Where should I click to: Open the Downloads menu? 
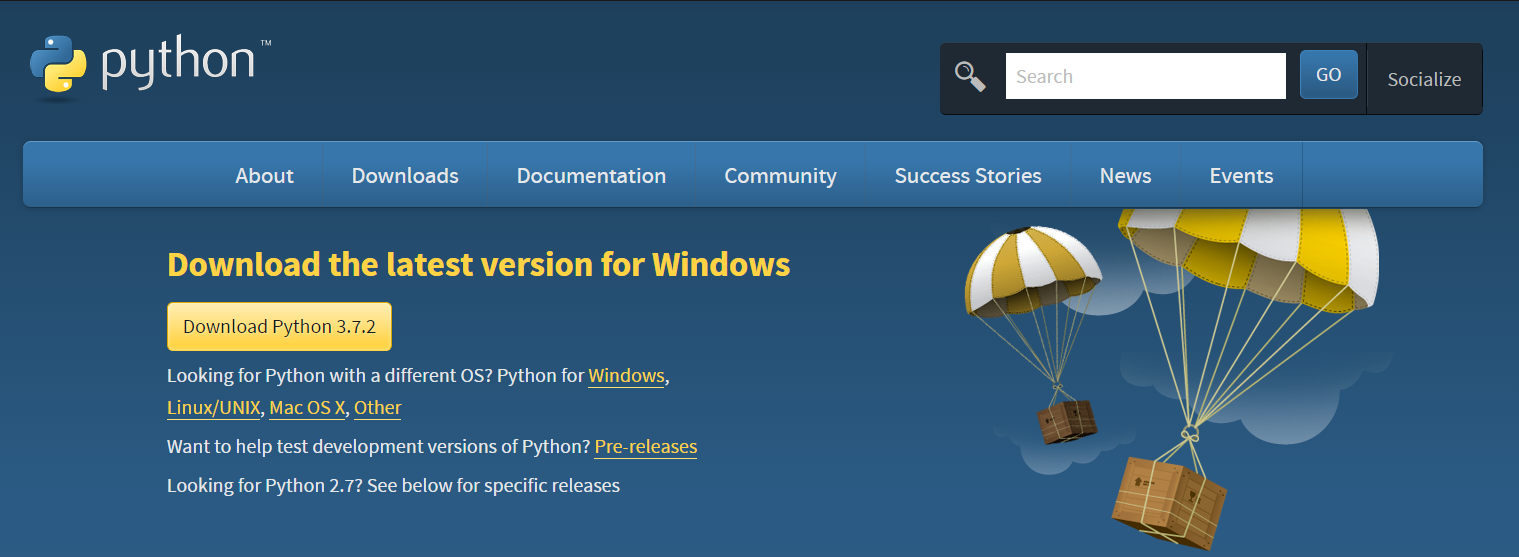pyautogui.click(x=405, y=175)
